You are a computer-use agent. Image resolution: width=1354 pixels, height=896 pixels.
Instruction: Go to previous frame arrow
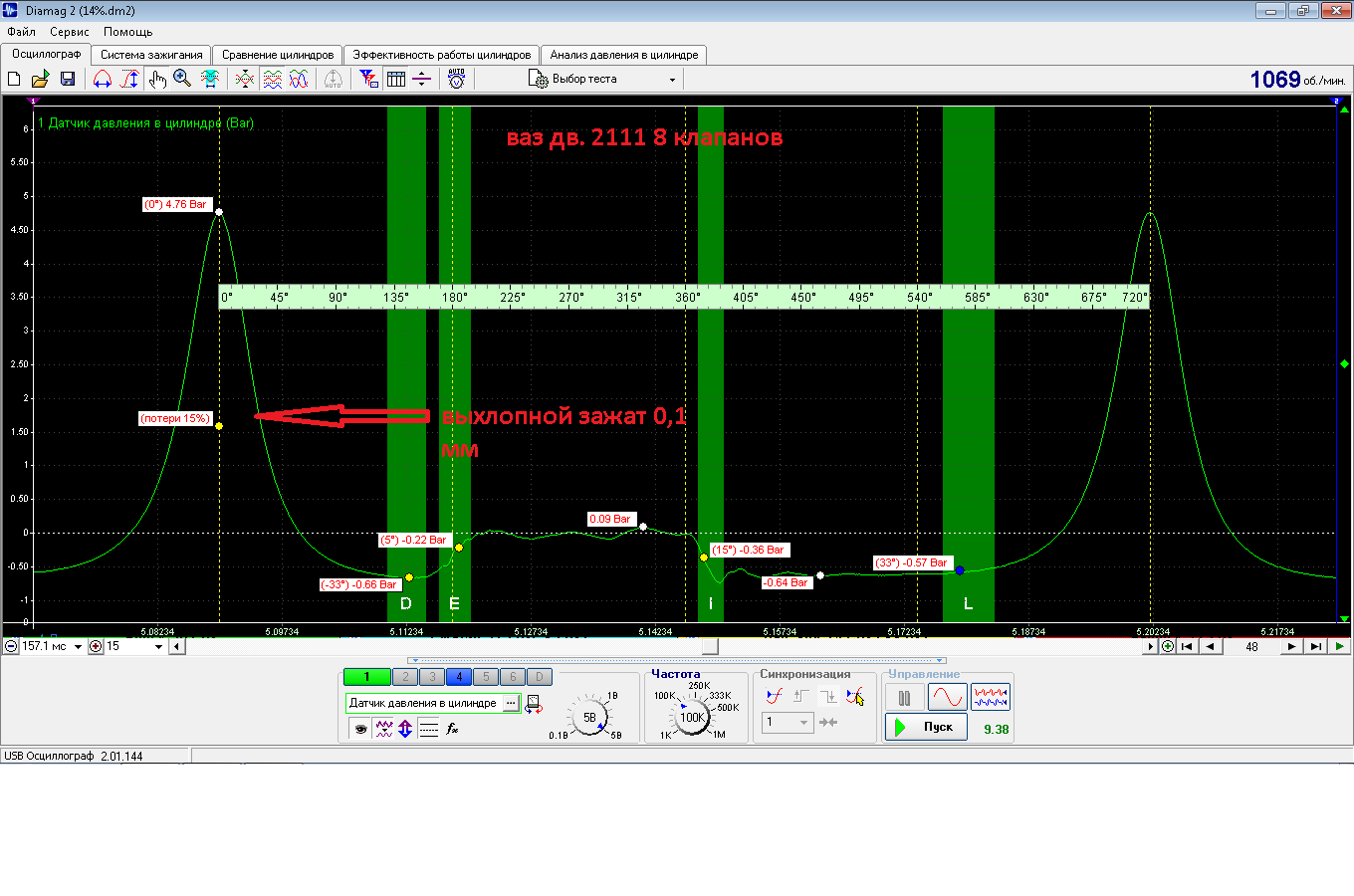[1210, 646]
